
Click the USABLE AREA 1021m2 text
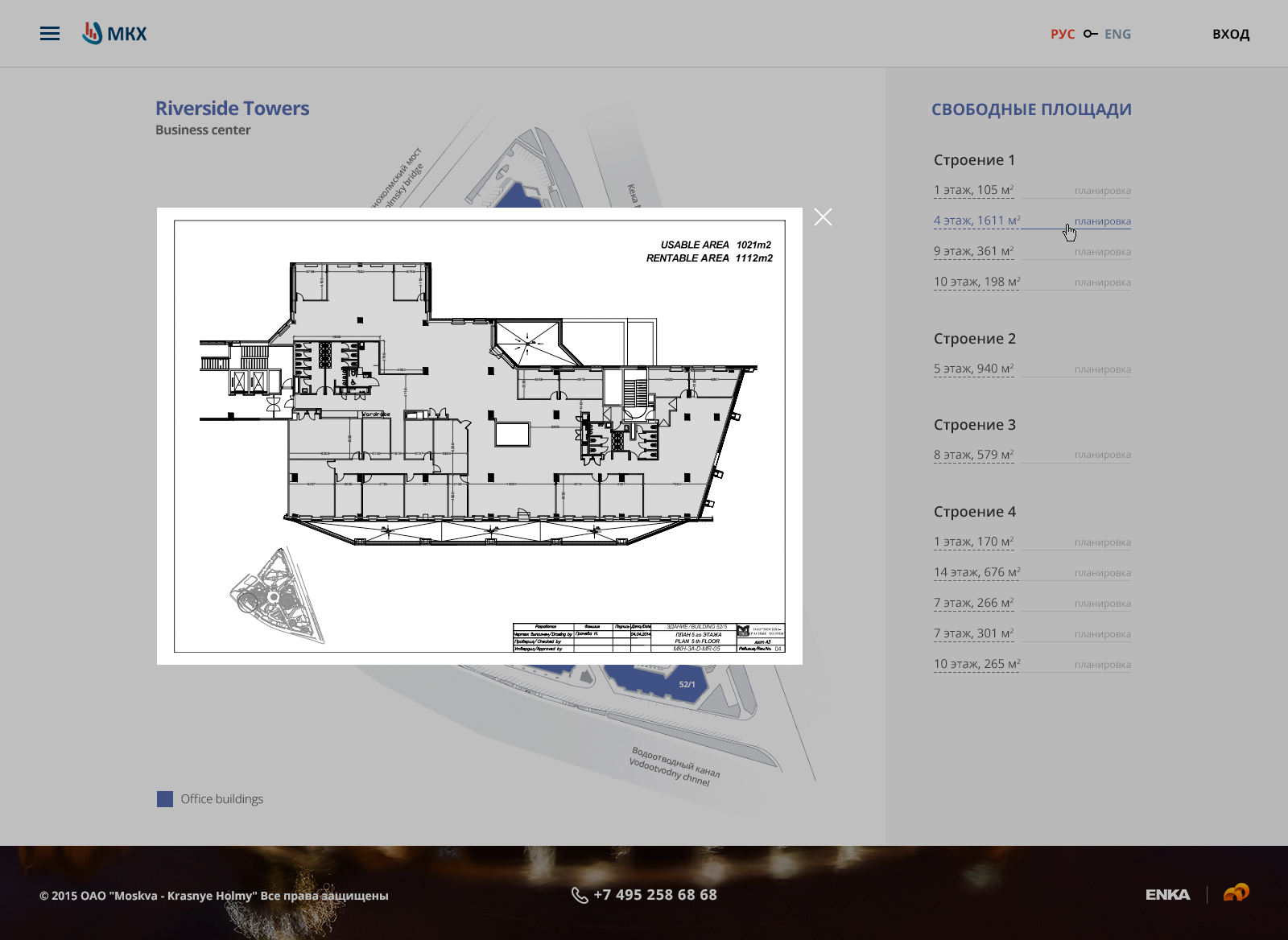(x=716, y=245)
